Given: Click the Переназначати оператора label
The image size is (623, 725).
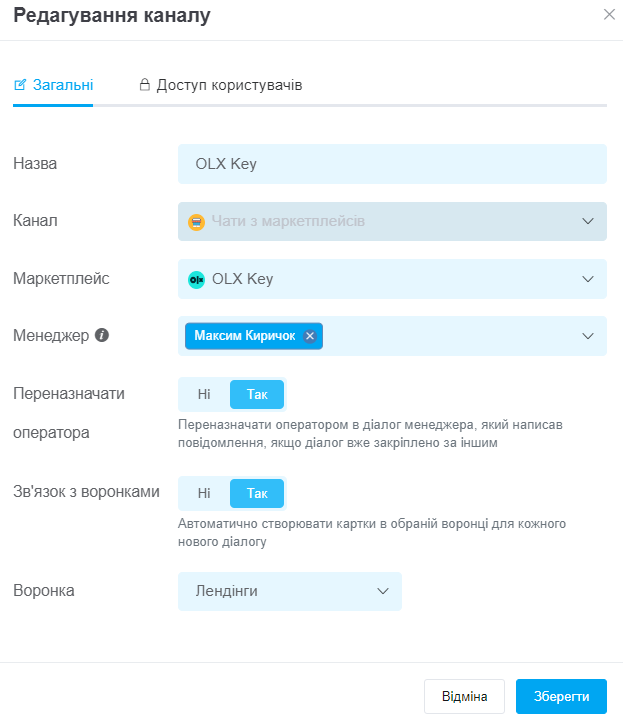Looking at the screenshot, I should pos(69,413).
